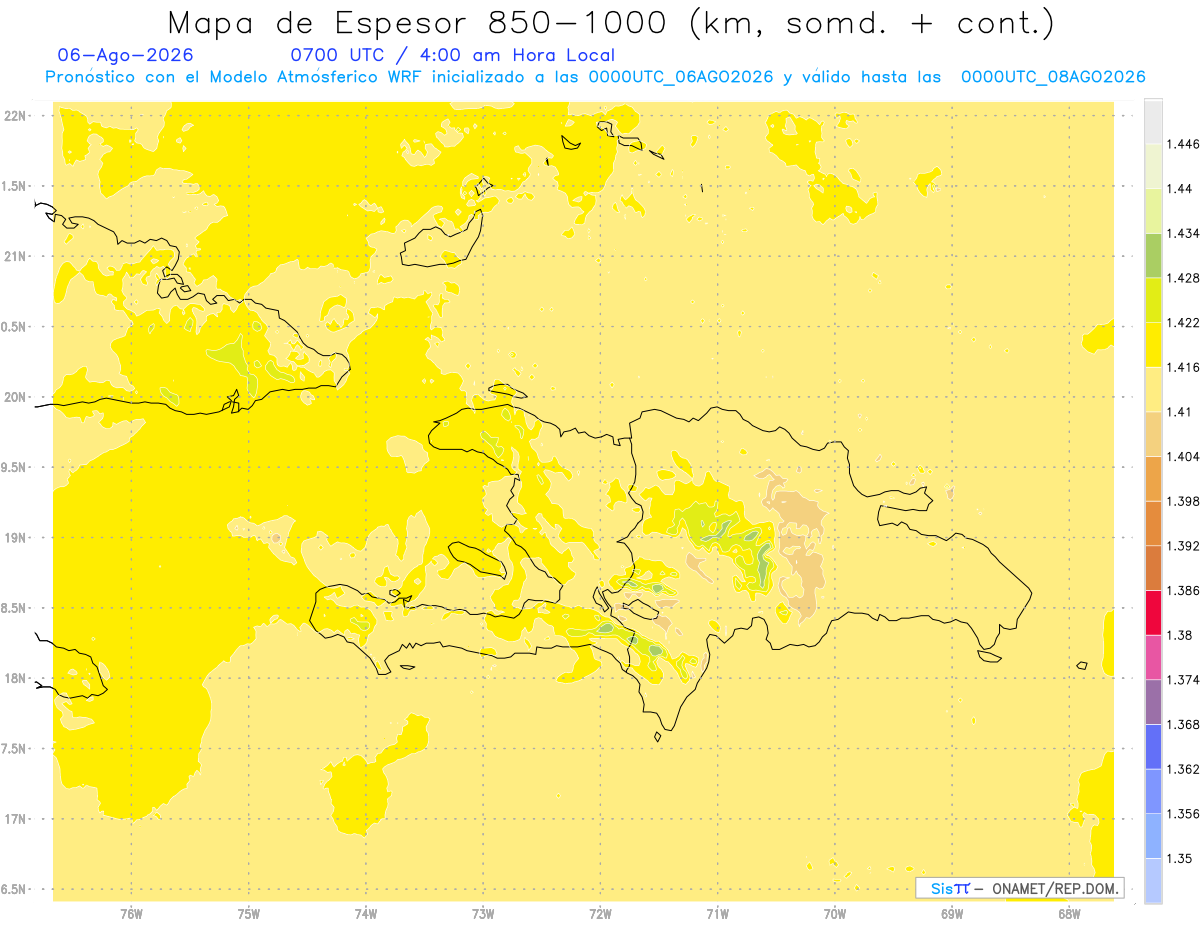Click the '1.404' colorbar value

[1183, 456]
